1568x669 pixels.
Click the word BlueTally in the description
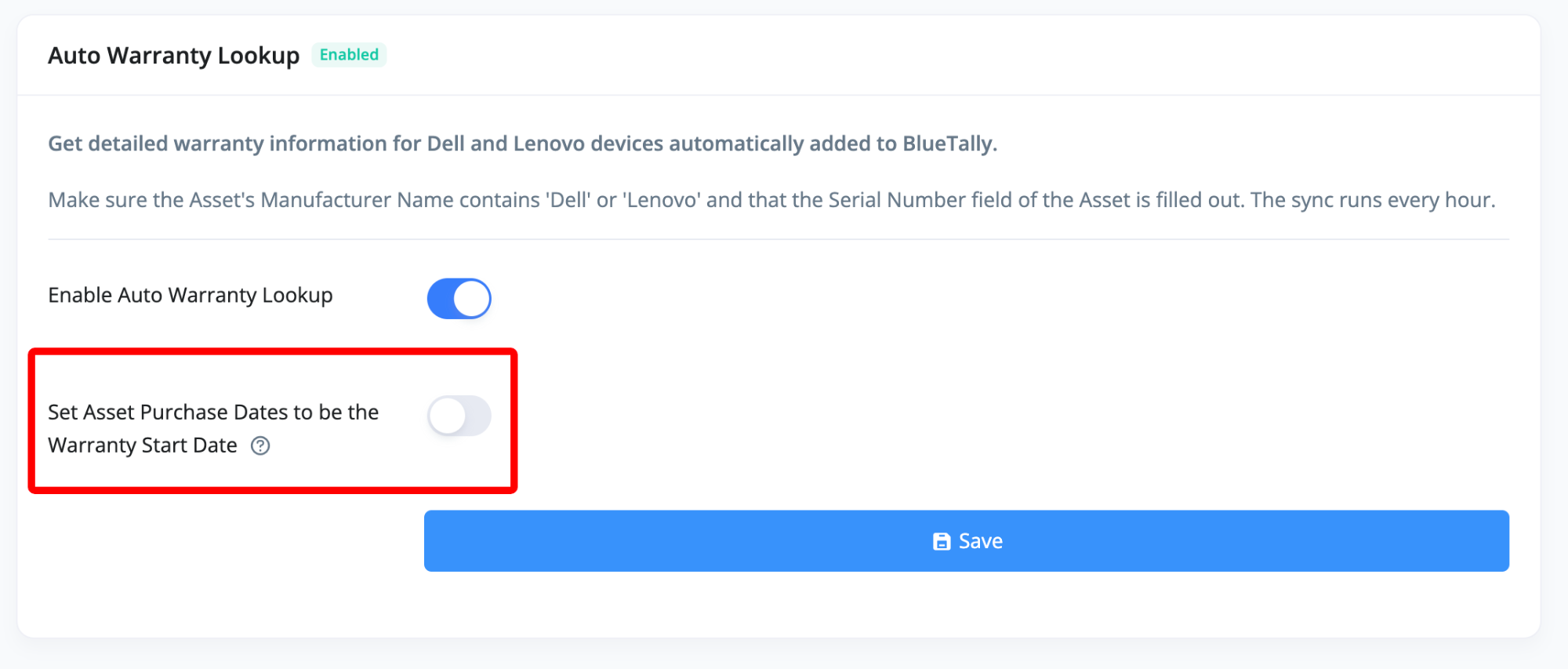click(x=947, y=144)
